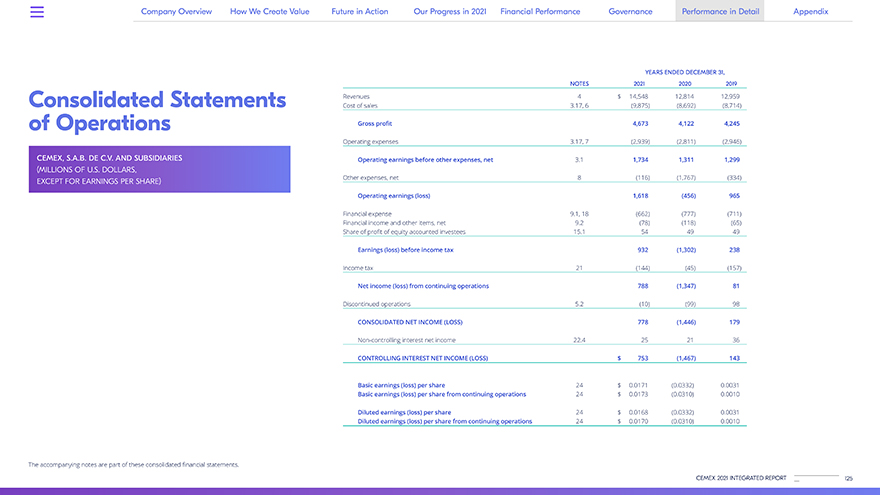Click note 22.4 beside Non-controlling interest

pos(578,340)
